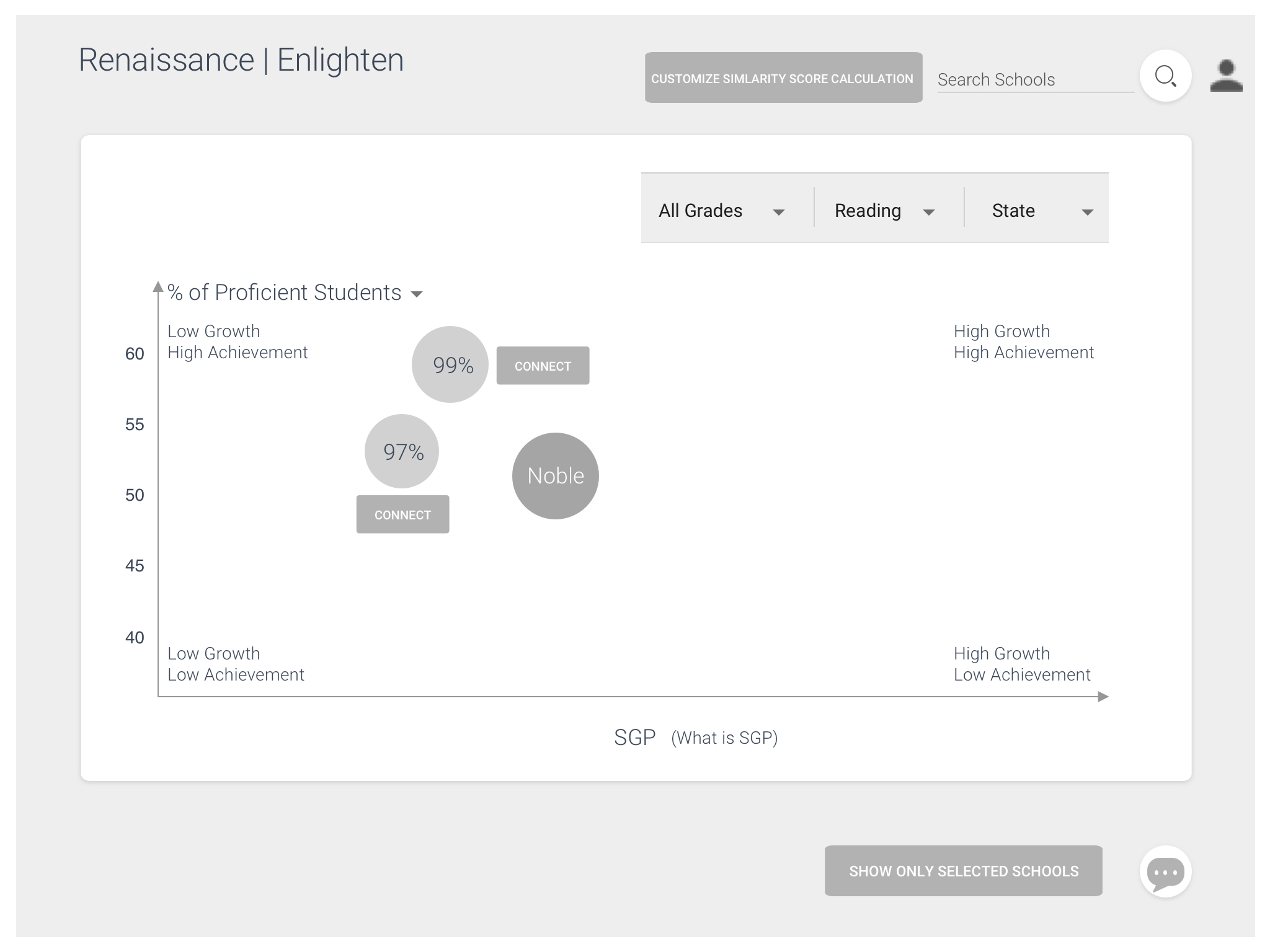Select the Noble school bubble
The width and height of the screenshot is (1270, 952).
556,476
